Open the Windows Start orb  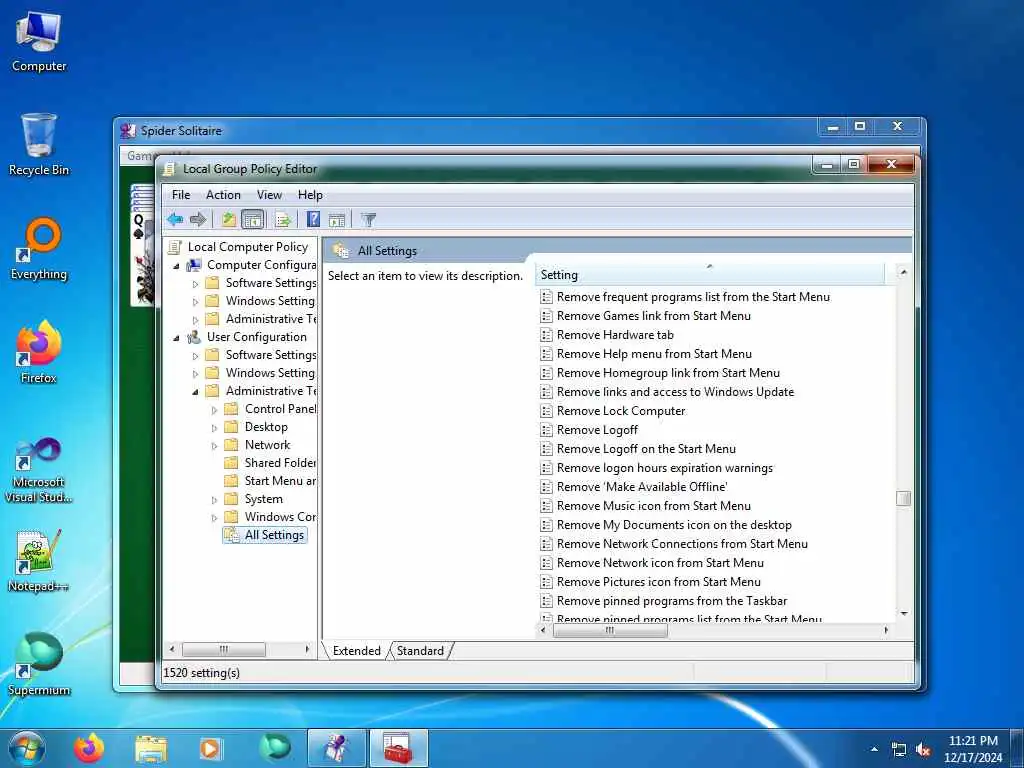point(27,748)
